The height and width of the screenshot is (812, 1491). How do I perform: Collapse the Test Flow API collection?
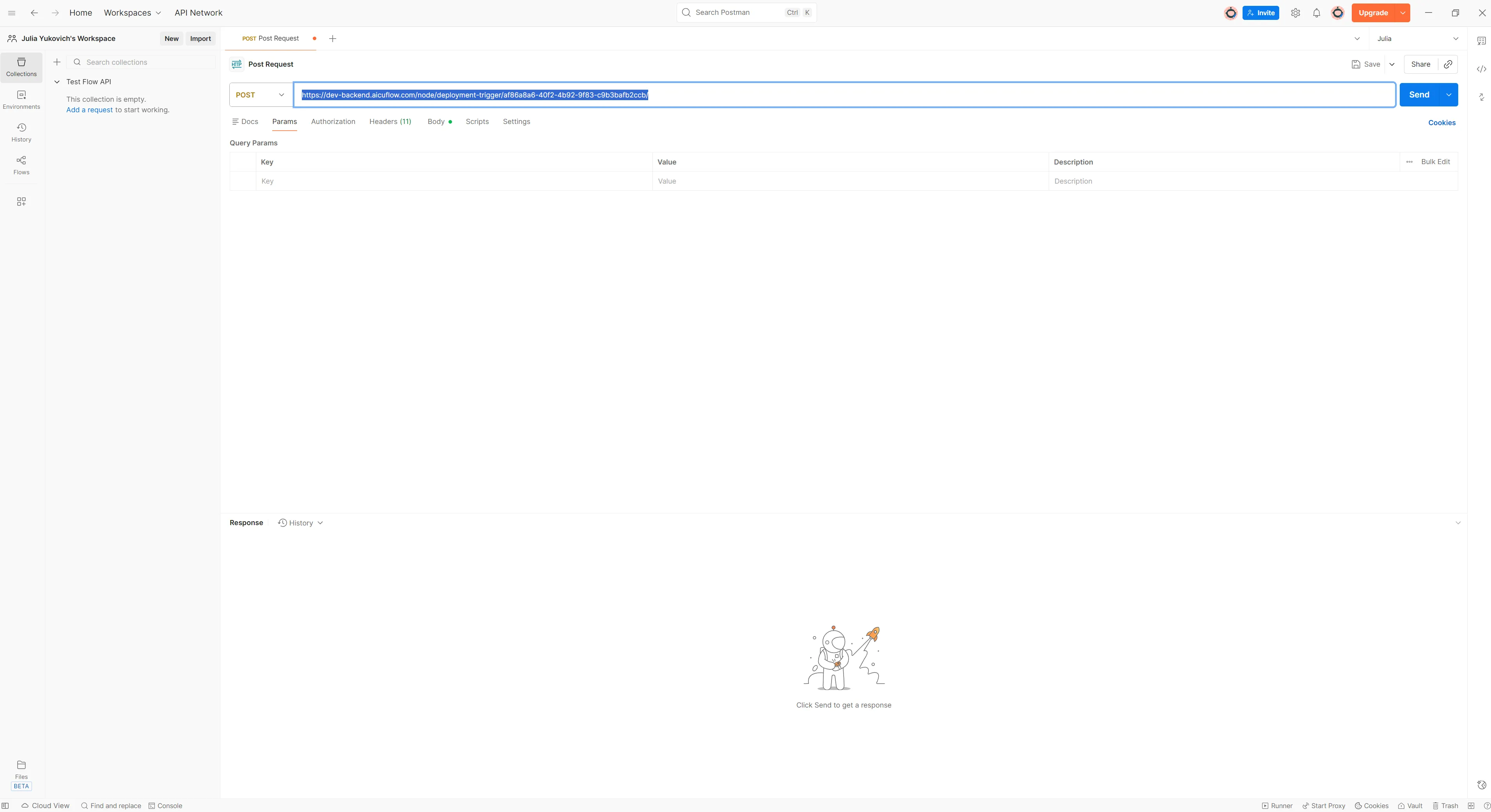point(57,81)
